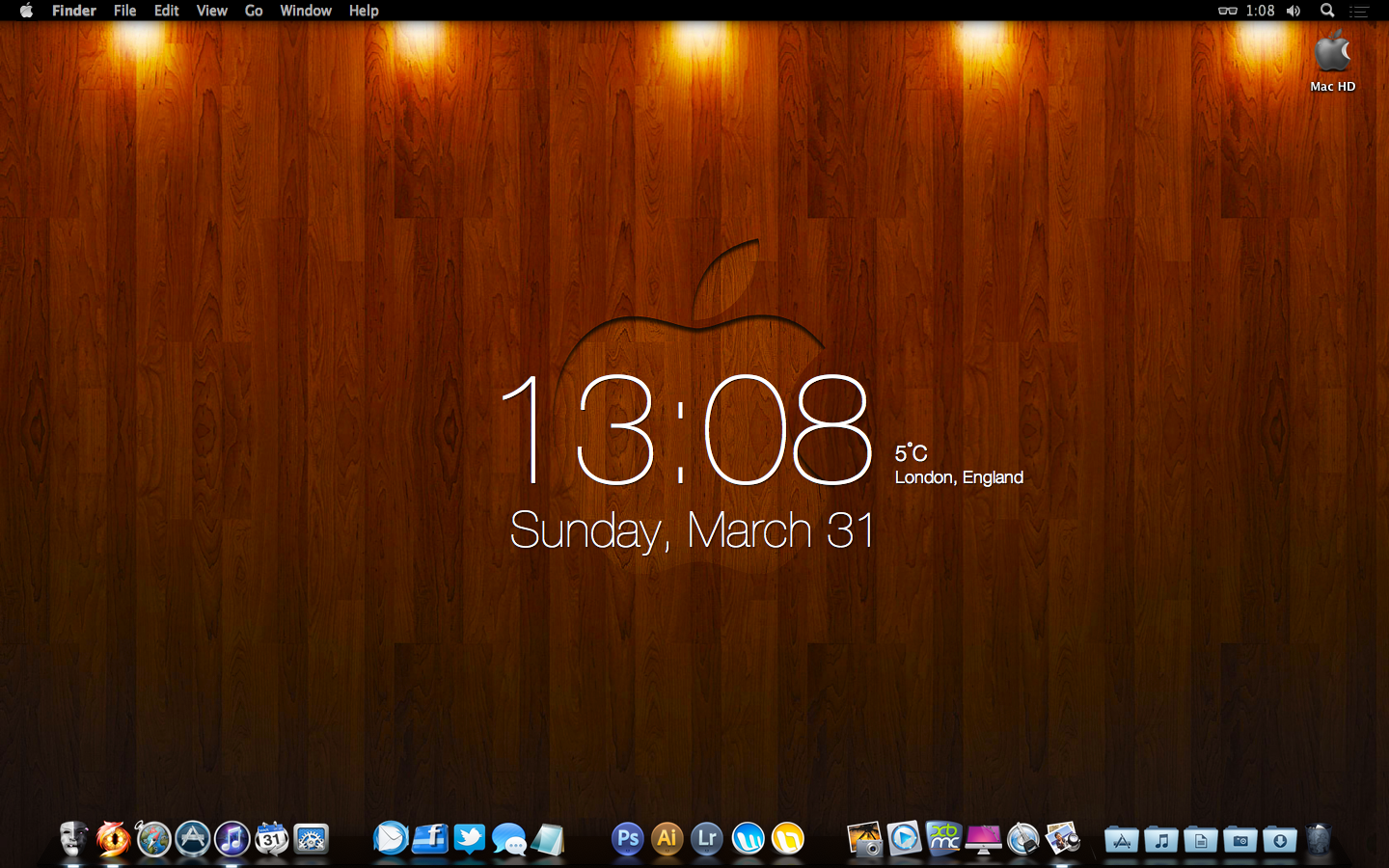Image resolution: width=1389 pixels, height=868 pixels.
Task: Open the File menu
Action: (x=124, y=11)
